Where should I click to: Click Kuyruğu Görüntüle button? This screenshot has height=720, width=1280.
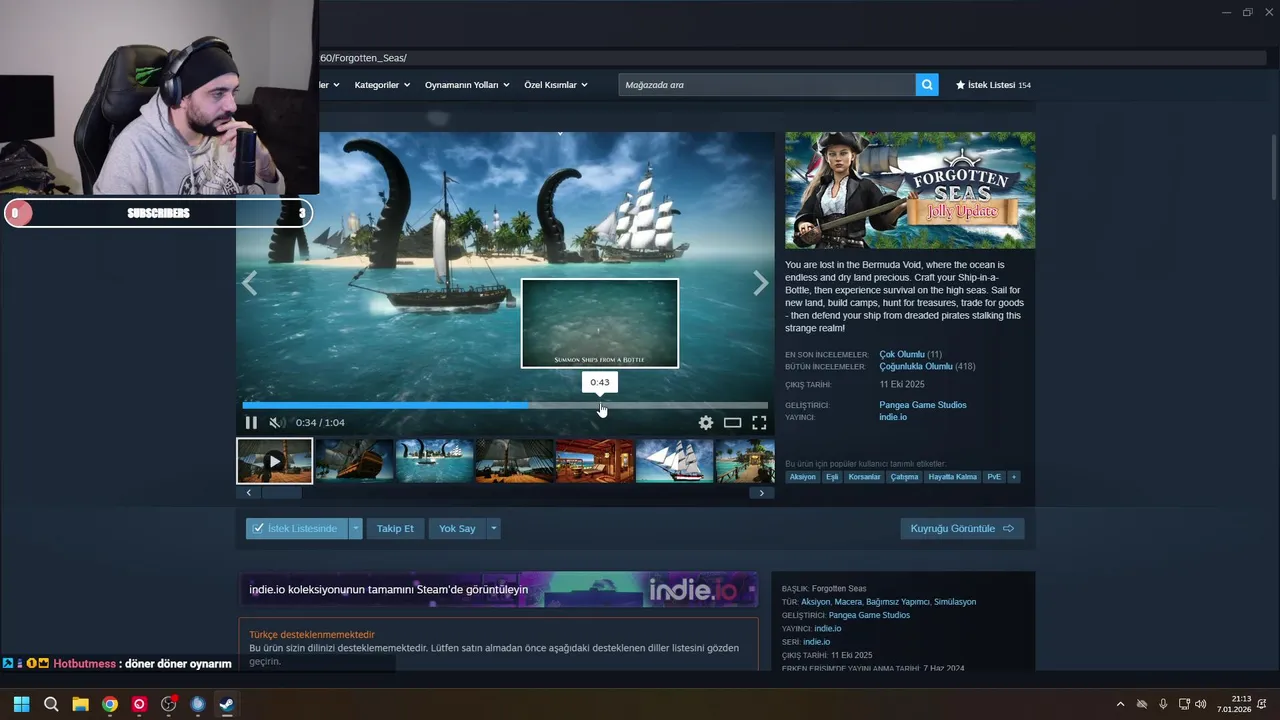point(962,528)
